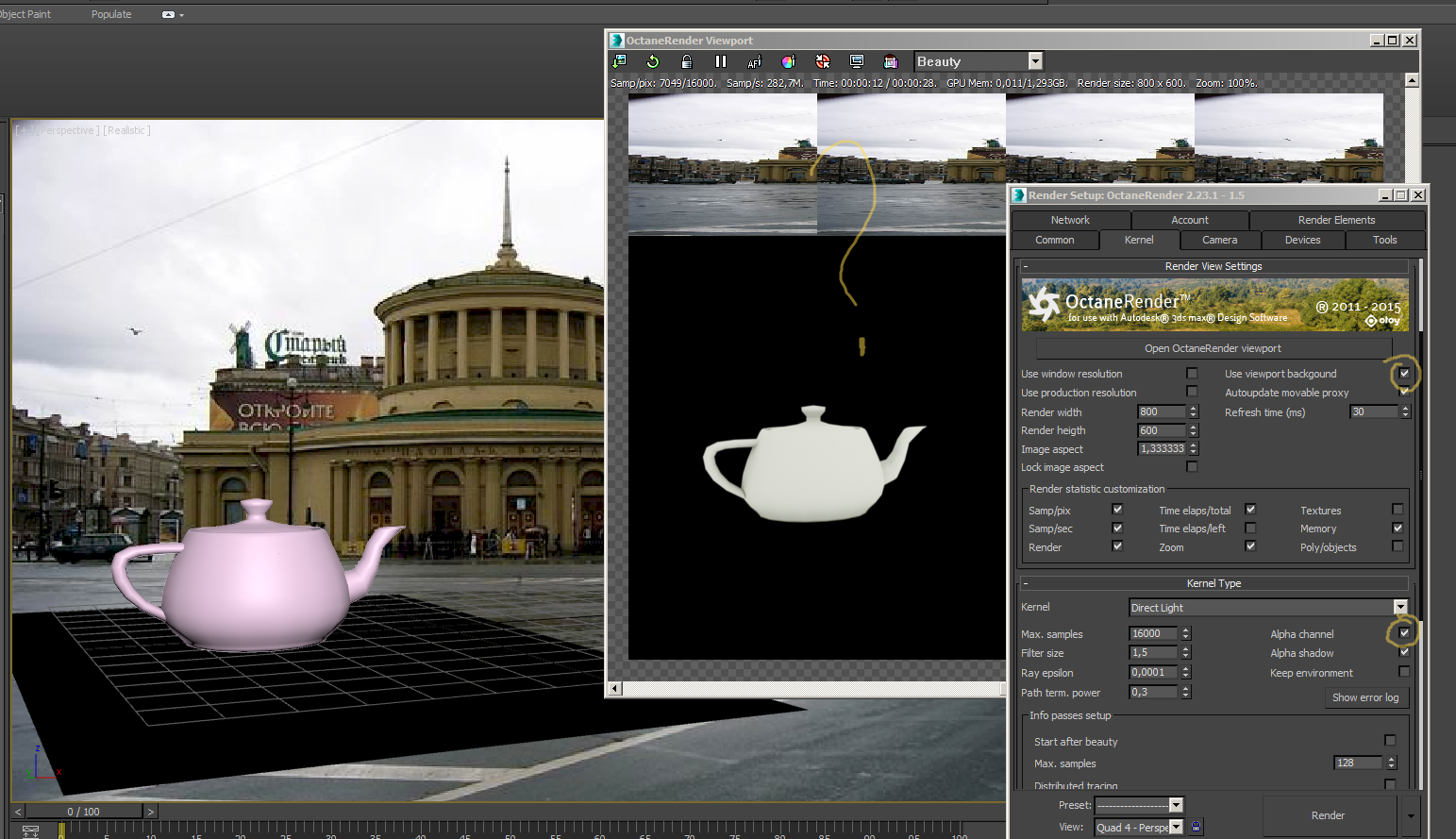The width and height of the screenshot is (1456, 839).
Task: Enable Use production resolution checkbox
Action: point(1192,392)
